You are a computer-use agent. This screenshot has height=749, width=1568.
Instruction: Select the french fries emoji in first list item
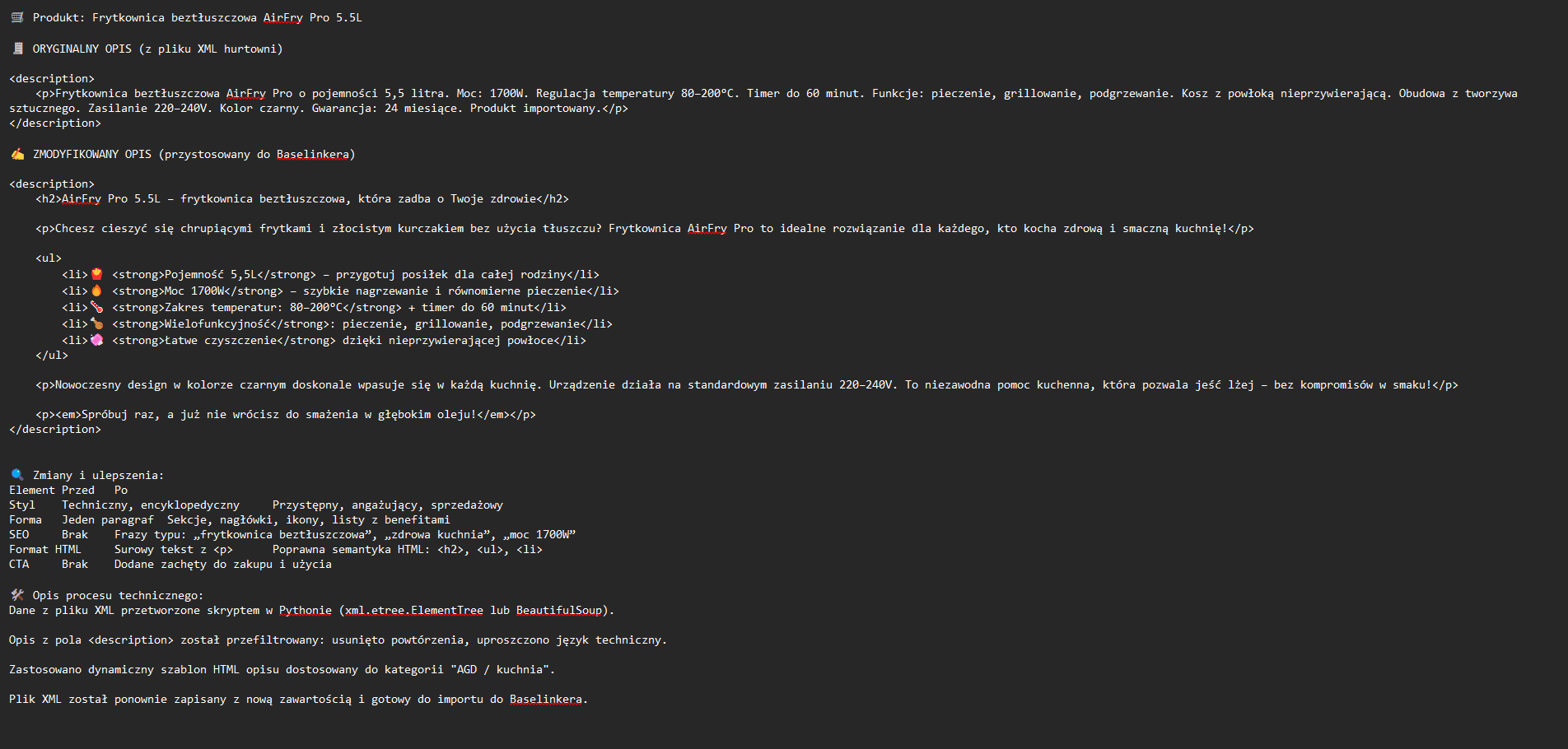pos(97,274)
